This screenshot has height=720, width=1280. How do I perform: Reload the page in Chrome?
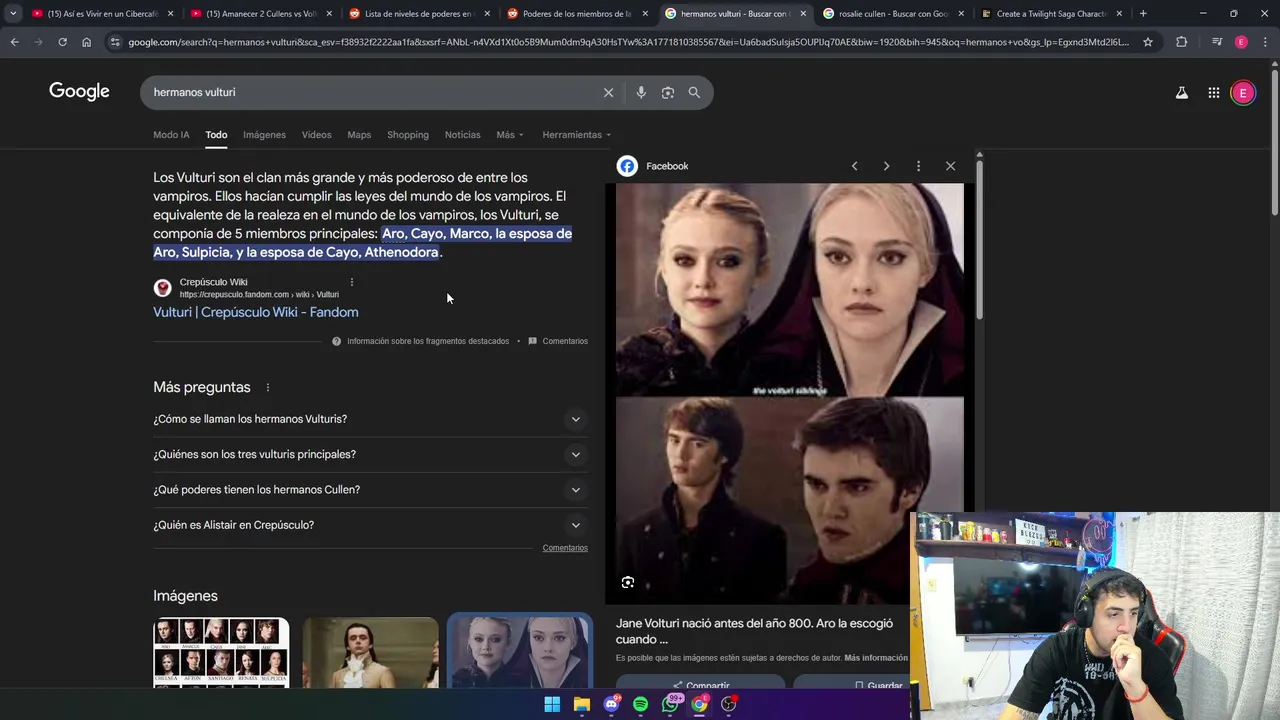click(x=62, y=42)
